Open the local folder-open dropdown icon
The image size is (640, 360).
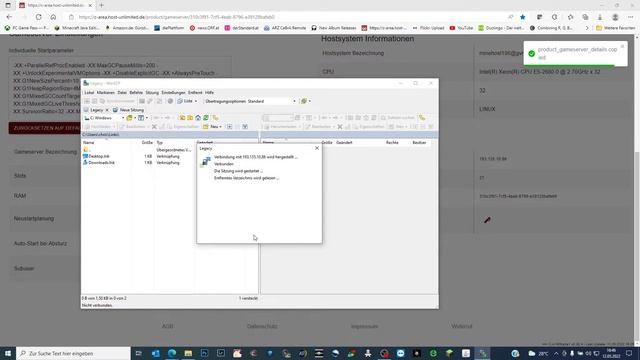(x=131, y=118)
